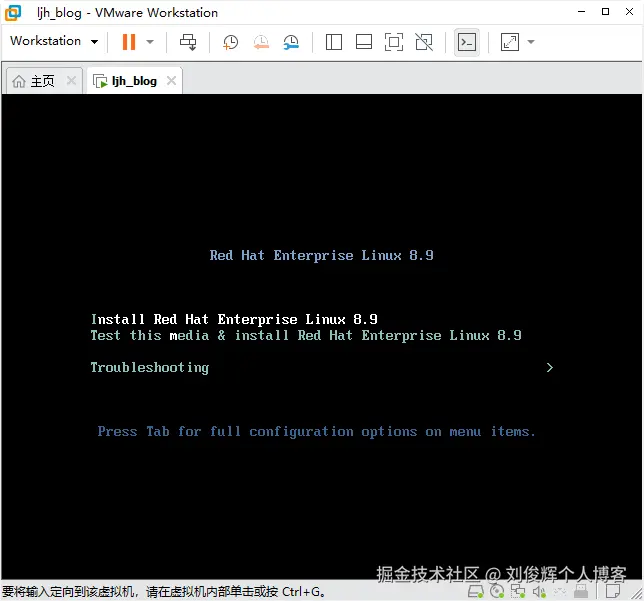
Task: Open the message log note icon
Action: (613, 591)
